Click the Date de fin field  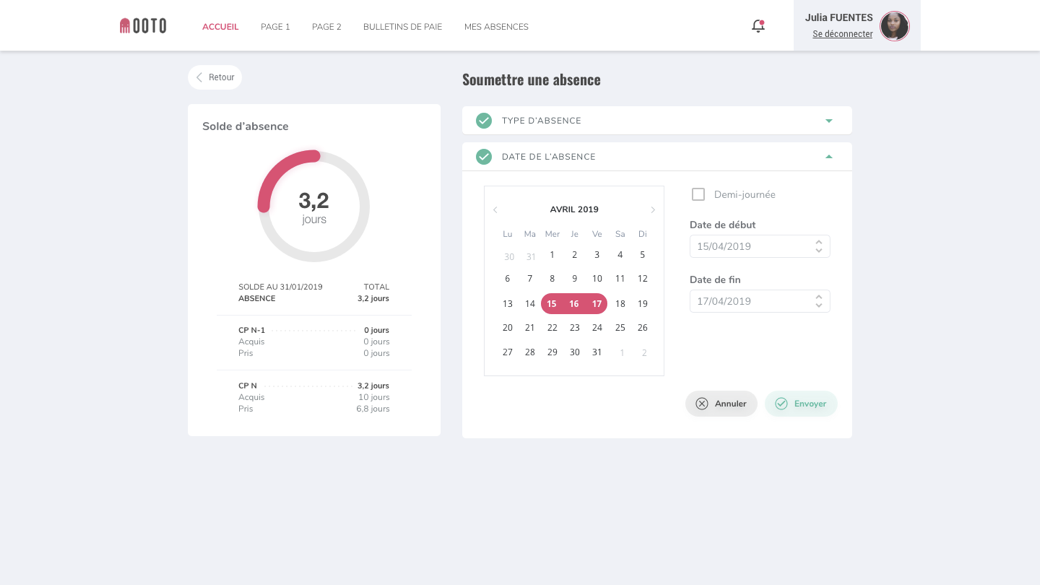(x=759, y=301)
